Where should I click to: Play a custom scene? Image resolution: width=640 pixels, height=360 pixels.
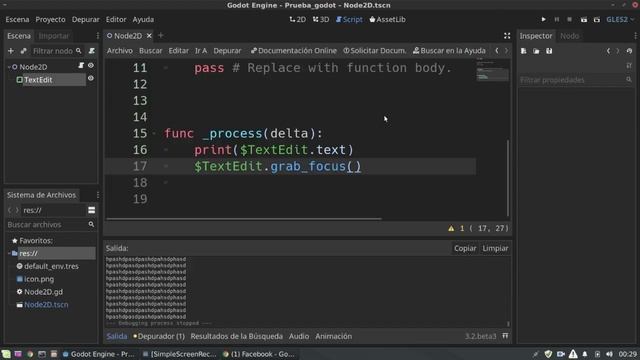coord(597,19)
